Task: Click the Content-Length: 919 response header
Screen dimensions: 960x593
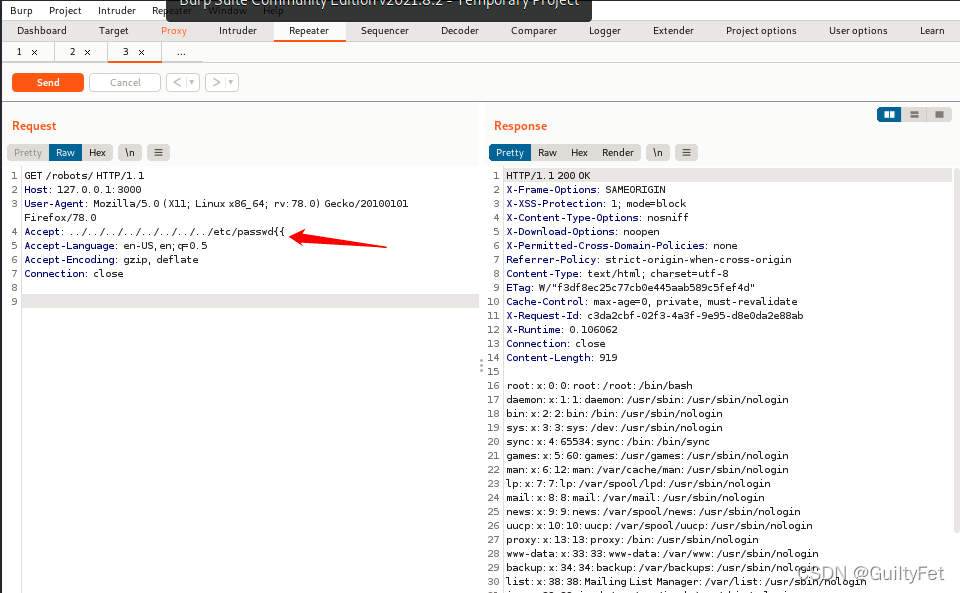Action: click(561, 357)
